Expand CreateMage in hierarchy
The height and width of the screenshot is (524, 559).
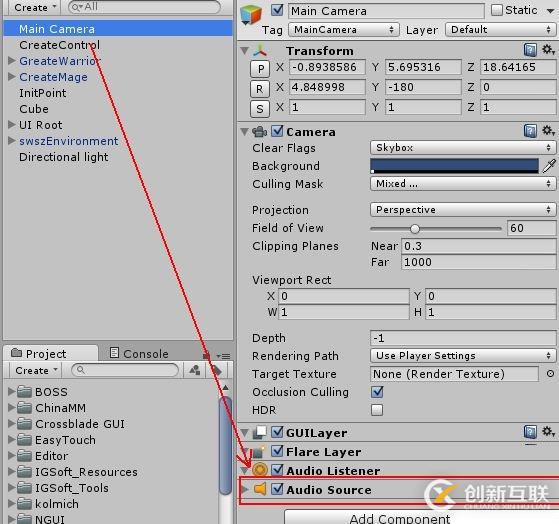coord(12,77)
